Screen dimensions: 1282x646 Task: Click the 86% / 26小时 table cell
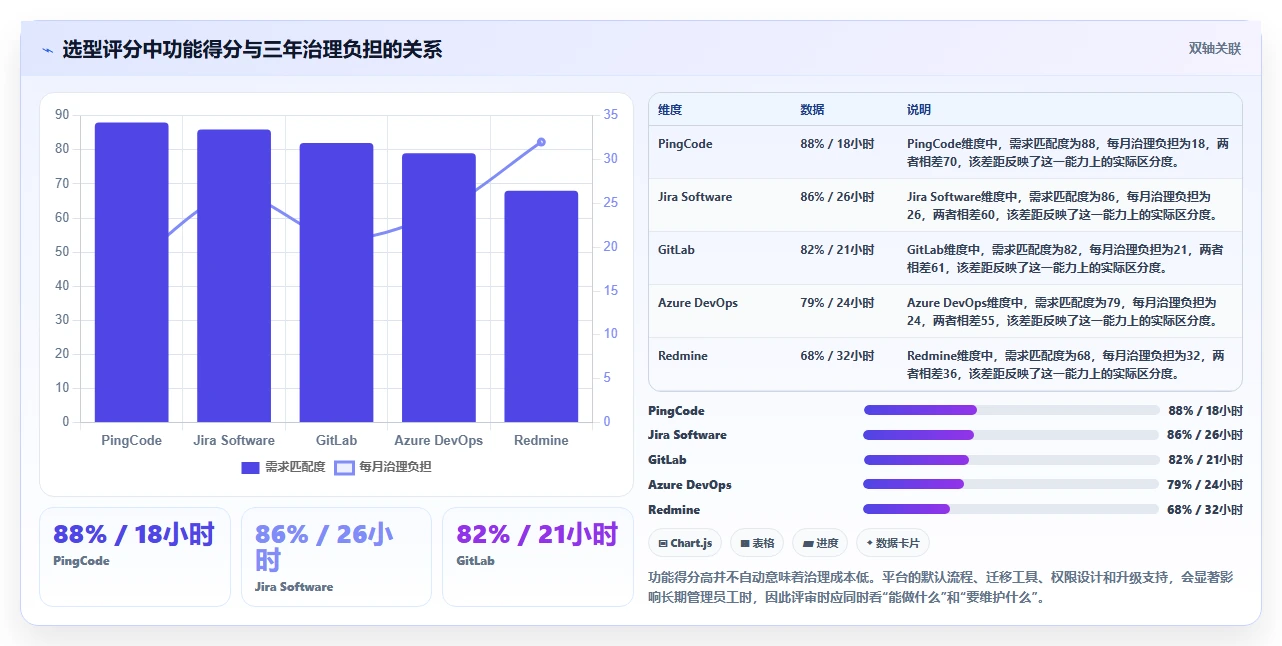point(837,197)
